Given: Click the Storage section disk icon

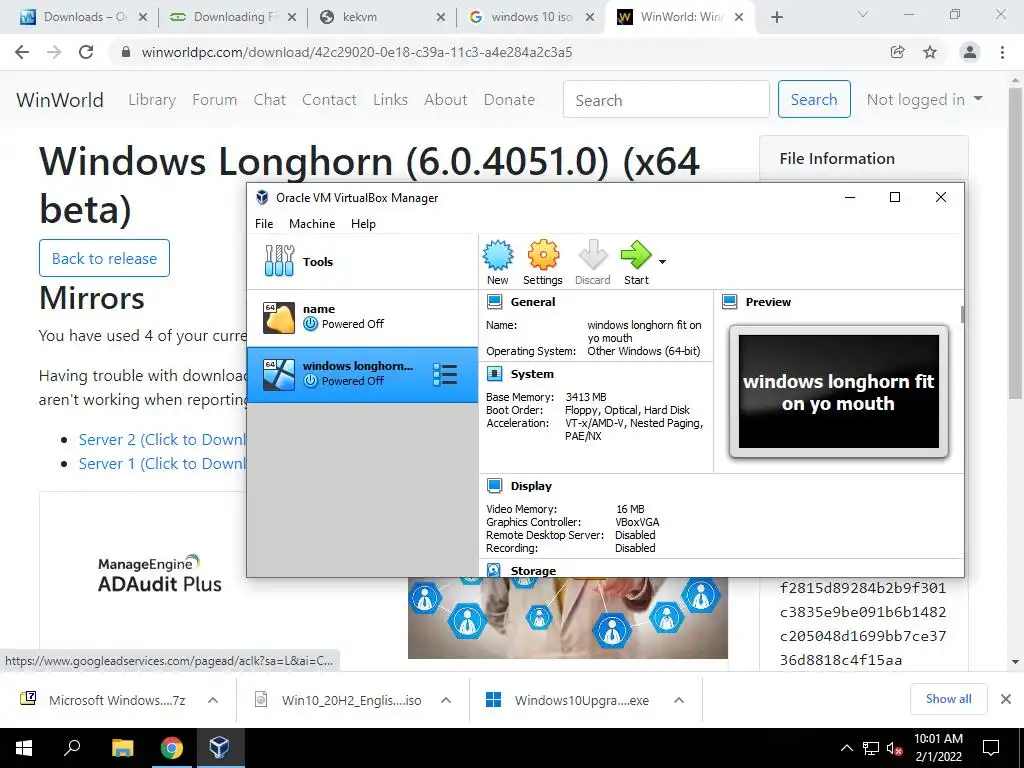Looking at the screenshot, I should tap(494, 570).
